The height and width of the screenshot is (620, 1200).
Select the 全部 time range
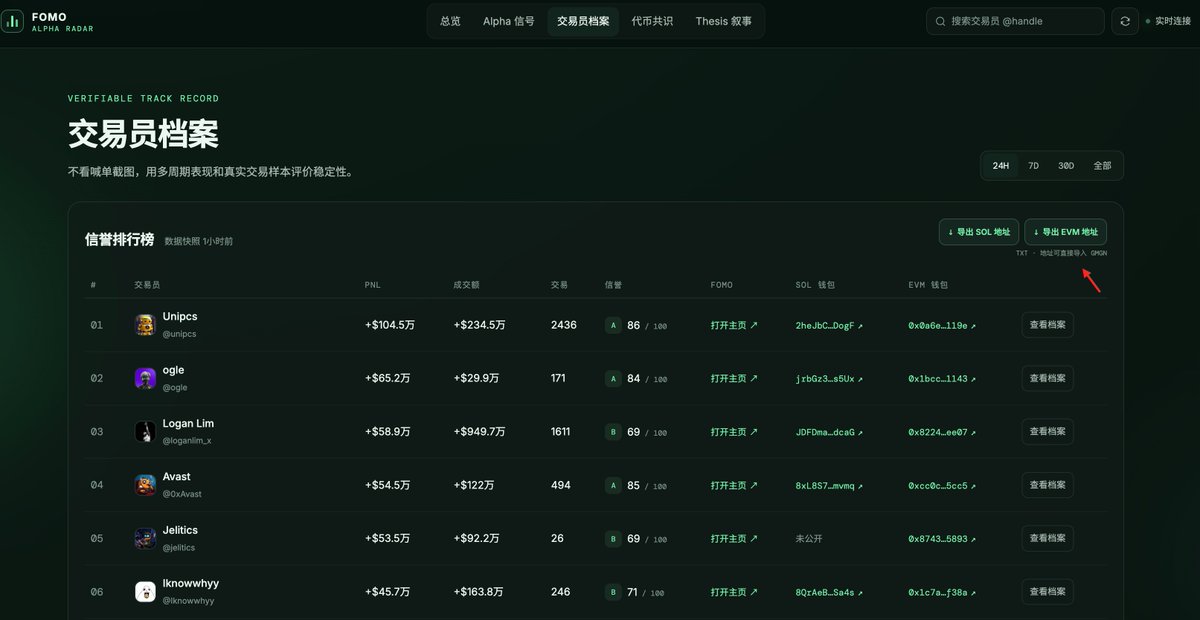(x=1102, y=166)
